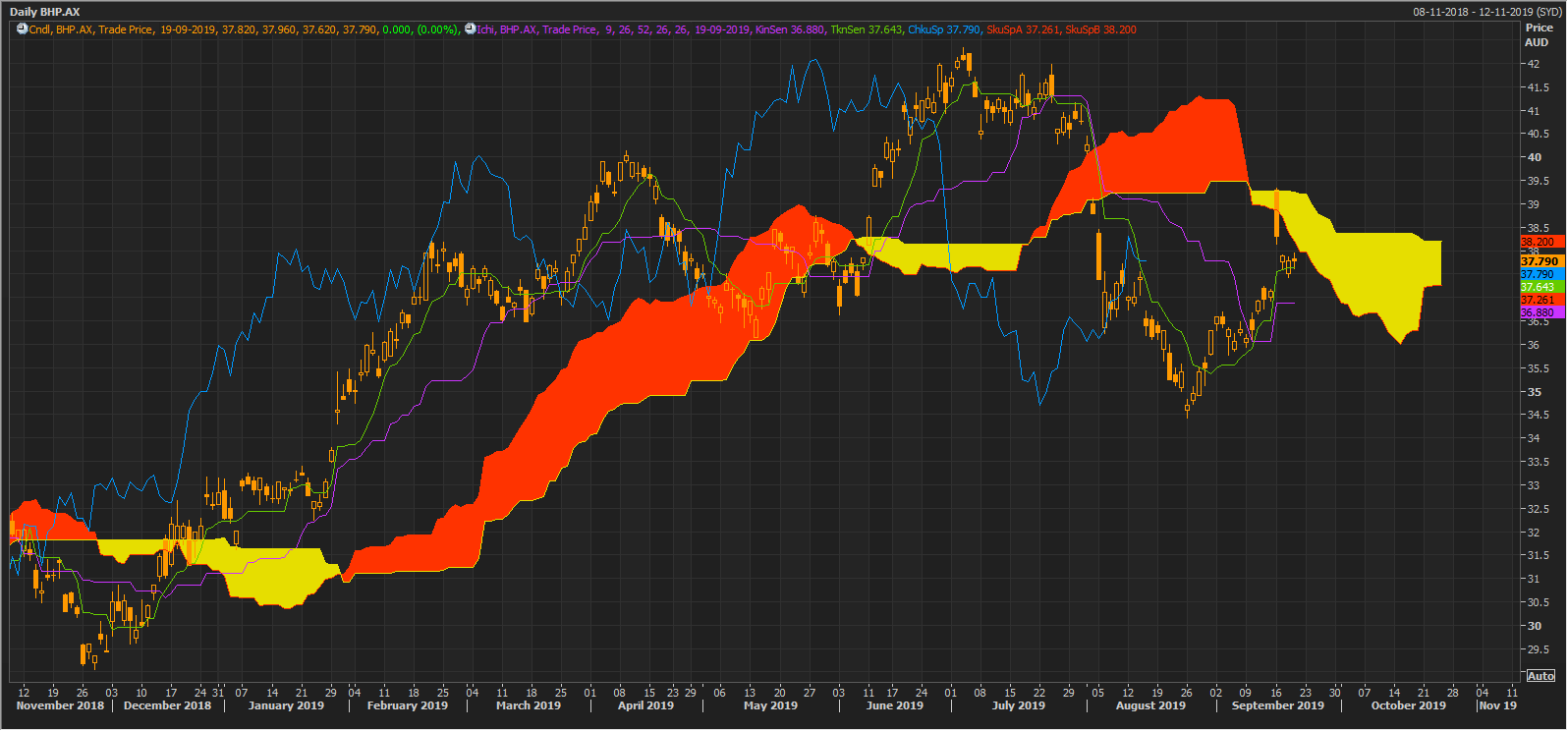1568x731 pixels.
Task: Click the June 2019 label on time axis
Action: [x=895, y=705]
